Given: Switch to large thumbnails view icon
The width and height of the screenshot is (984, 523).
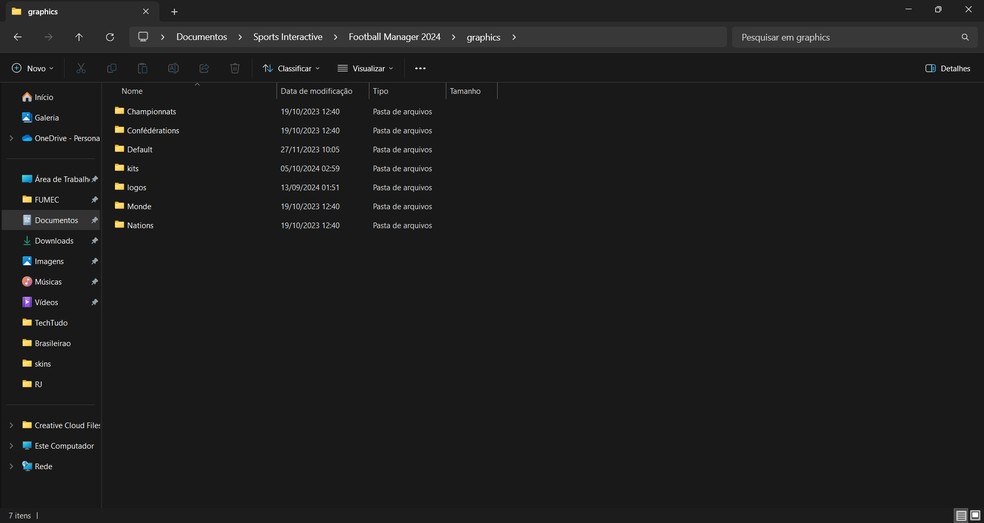Looking at the screenshot, I should tap(975, 516).
